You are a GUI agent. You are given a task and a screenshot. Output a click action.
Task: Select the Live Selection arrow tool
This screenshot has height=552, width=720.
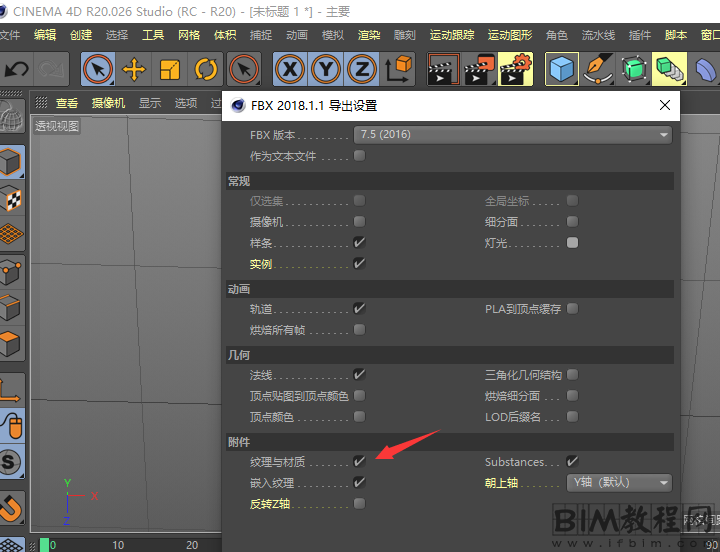tap(98, 69)
